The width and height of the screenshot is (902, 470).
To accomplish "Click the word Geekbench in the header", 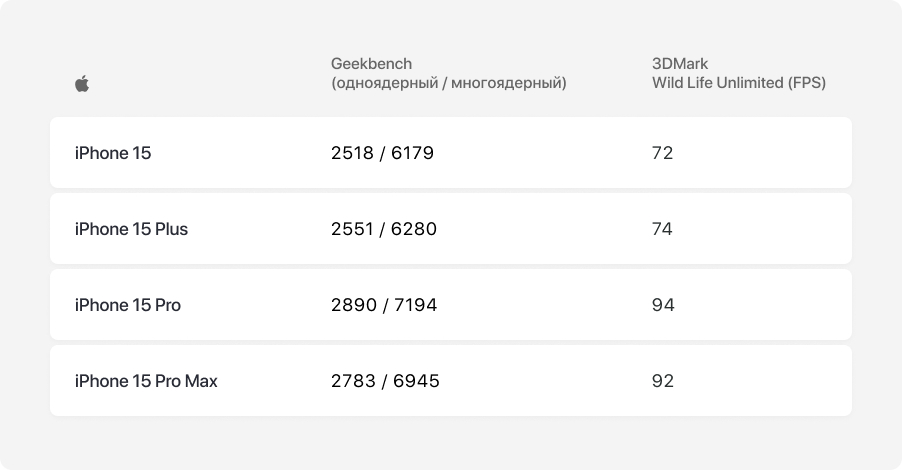I will click(x=371, y=63).
